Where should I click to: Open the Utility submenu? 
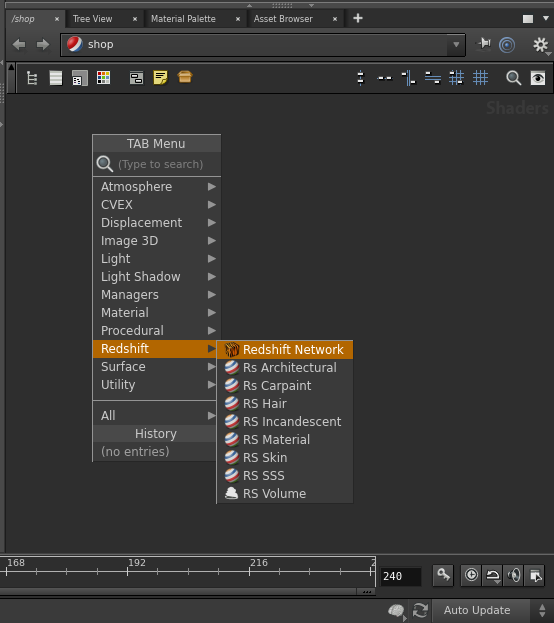click(x=155, y=385)
